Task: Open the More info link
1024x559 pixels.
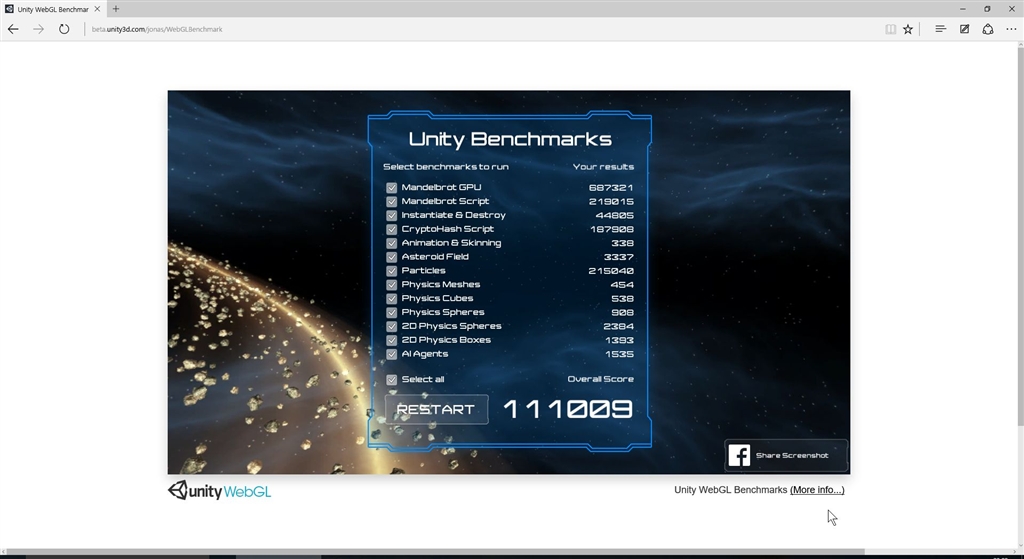Action: (817, 490)
